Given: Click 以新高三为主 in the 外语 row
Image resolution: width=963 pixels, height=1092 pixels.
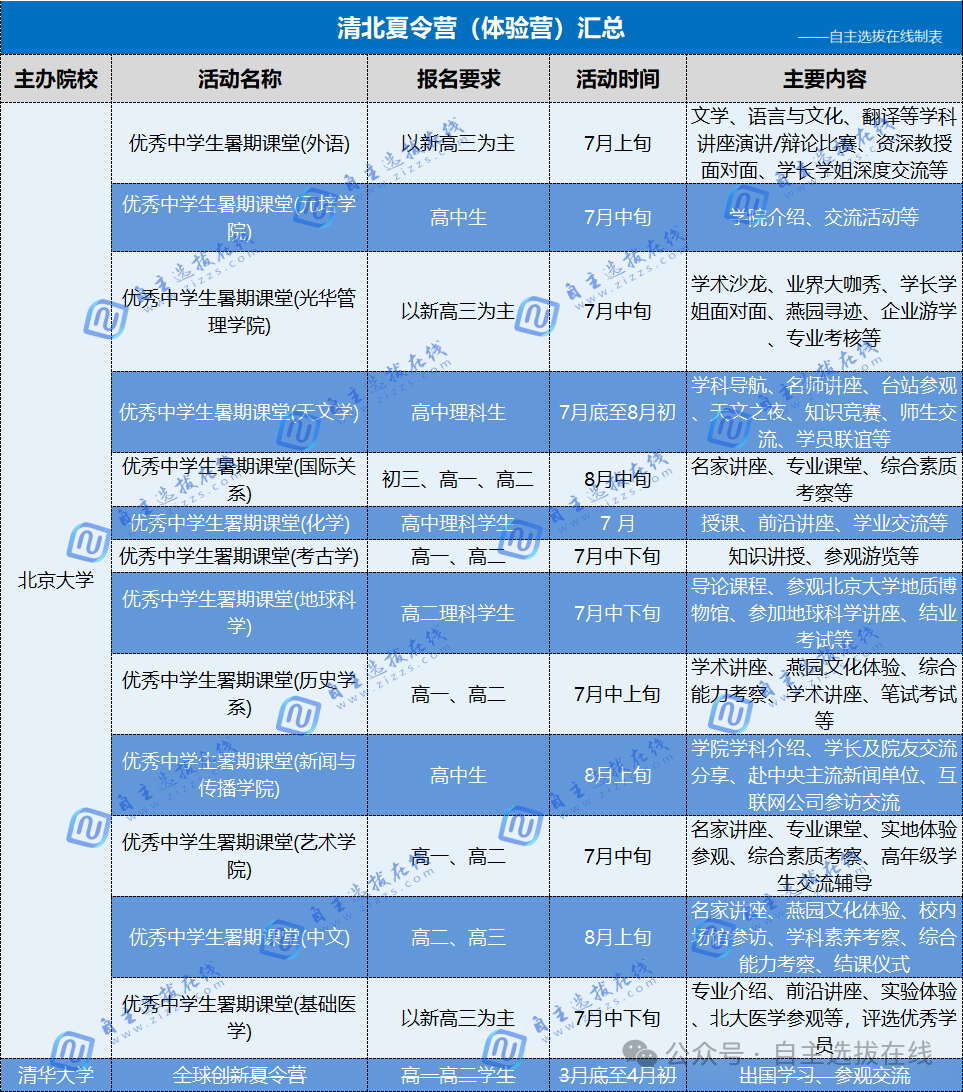Looking at the screenshot, I should pos(458,143).
